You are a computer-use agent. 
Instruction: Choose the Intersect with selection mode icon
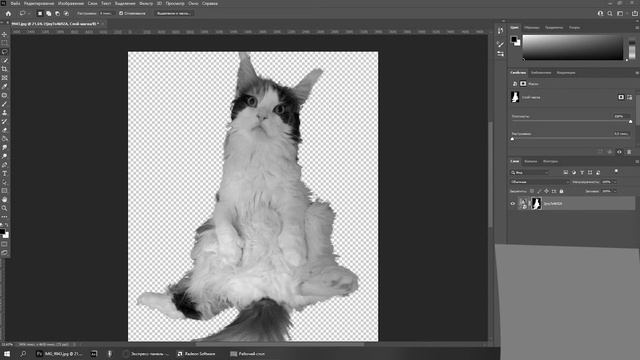[x=66, y=13]
